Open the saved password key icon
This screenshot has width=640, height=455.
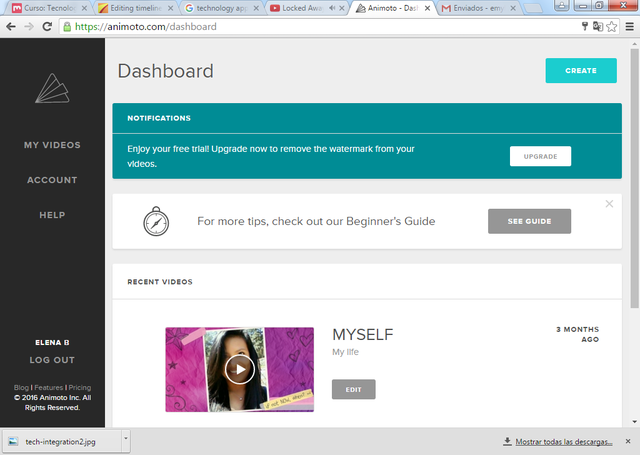(x=584, y=27)
